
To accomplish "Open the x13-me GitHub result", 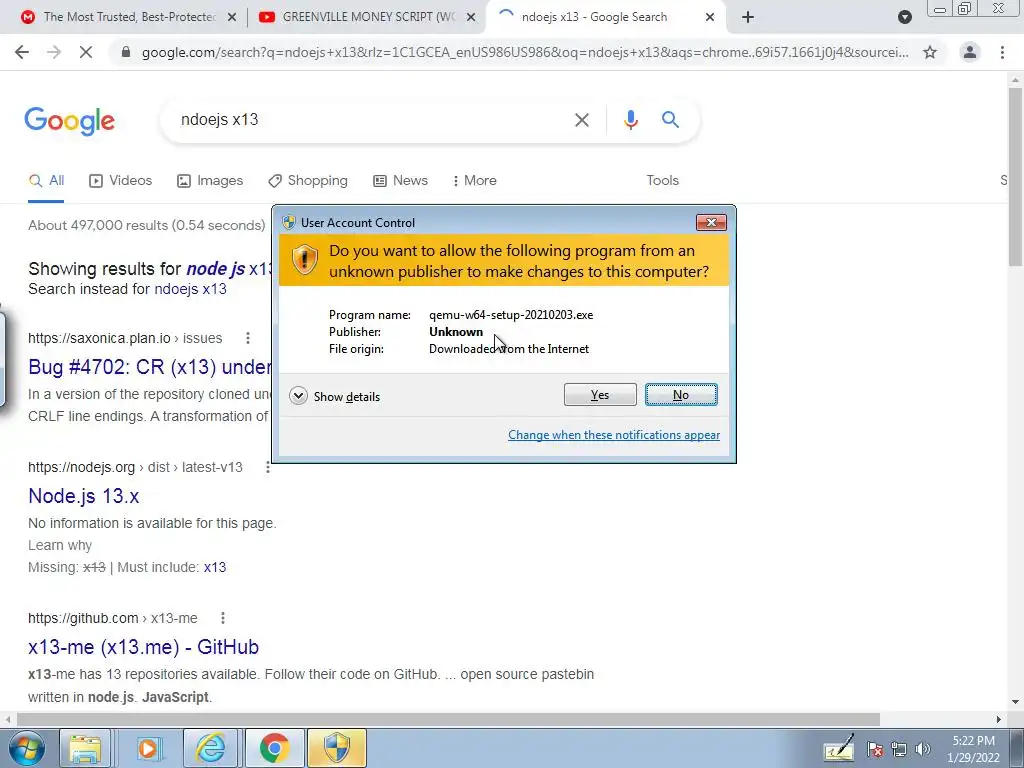I will [144, 647].
